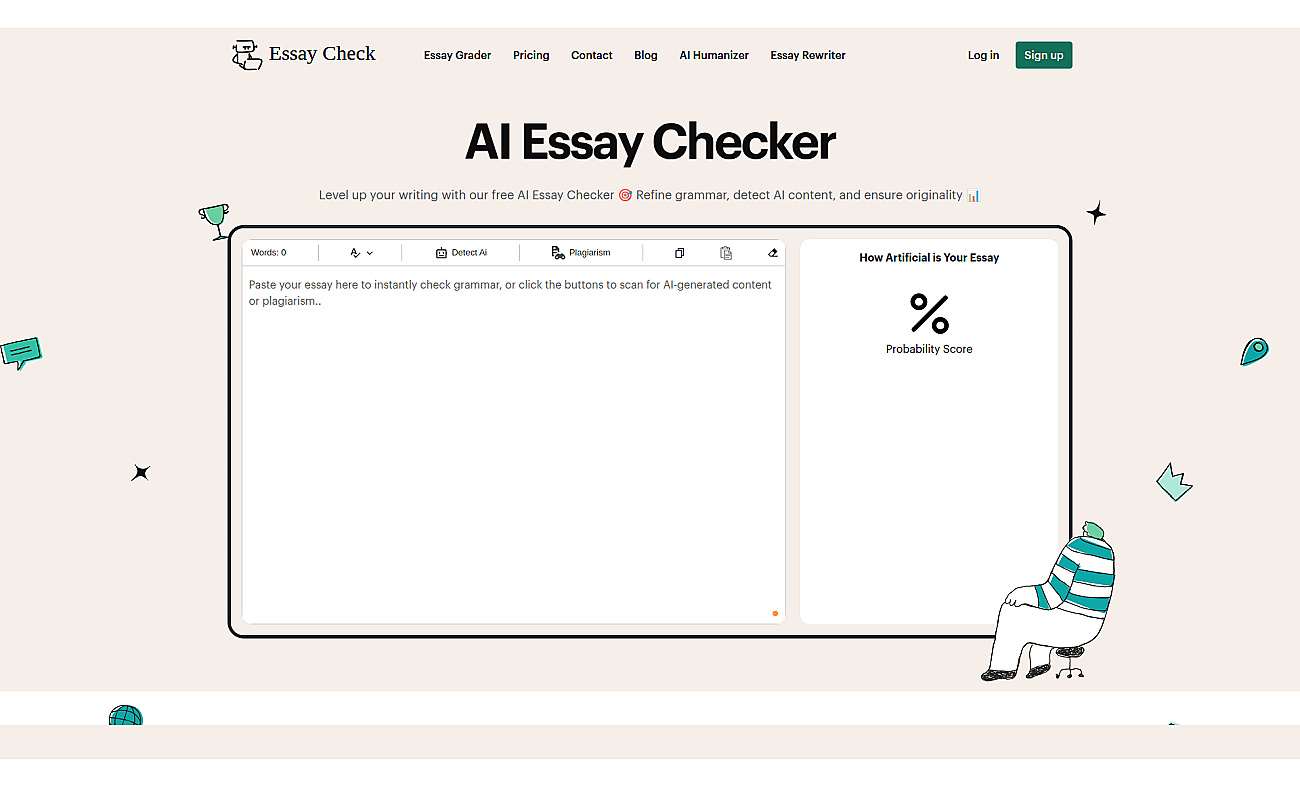Go to the Pricing page
Screen dimensions: 1300x788
[531, 55]
